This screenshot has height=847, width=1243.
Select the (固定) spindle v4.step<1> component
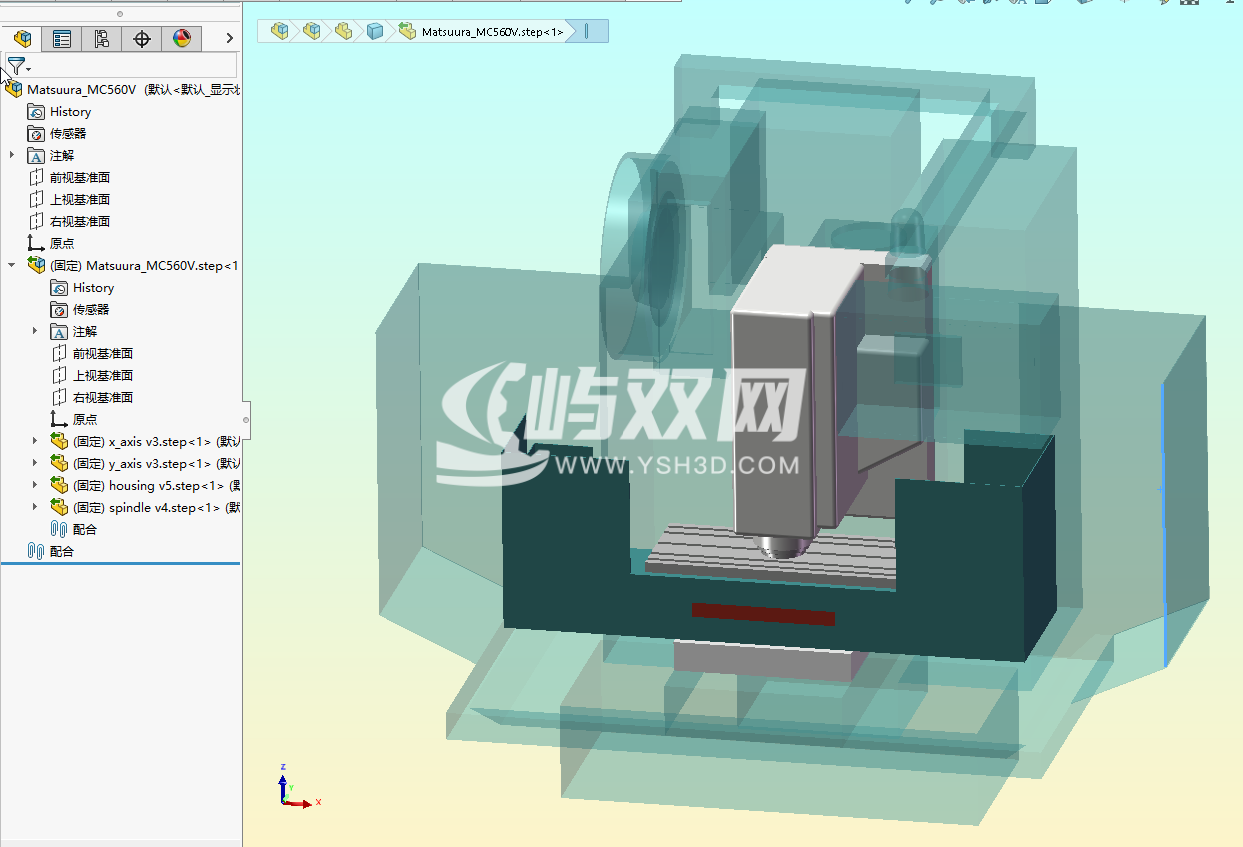(155, 507)
